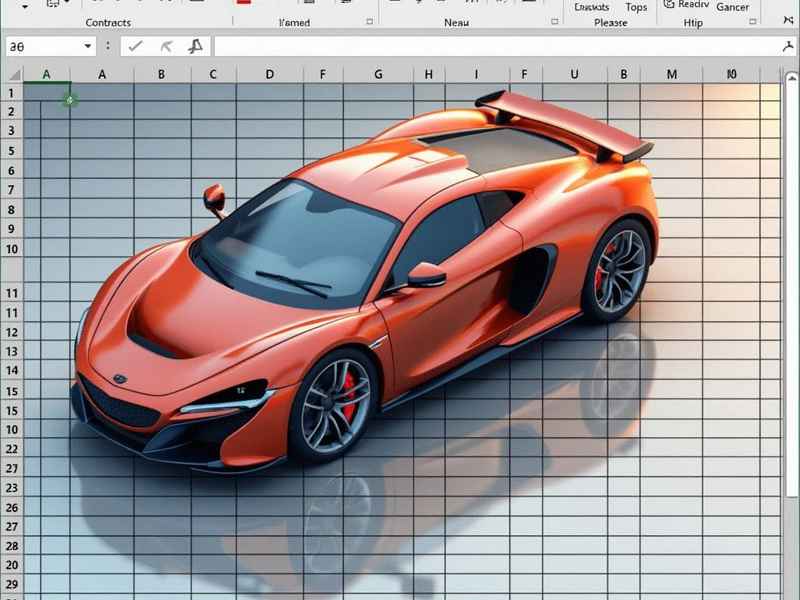Open the Neau group dialog launcher

[555, 22]
